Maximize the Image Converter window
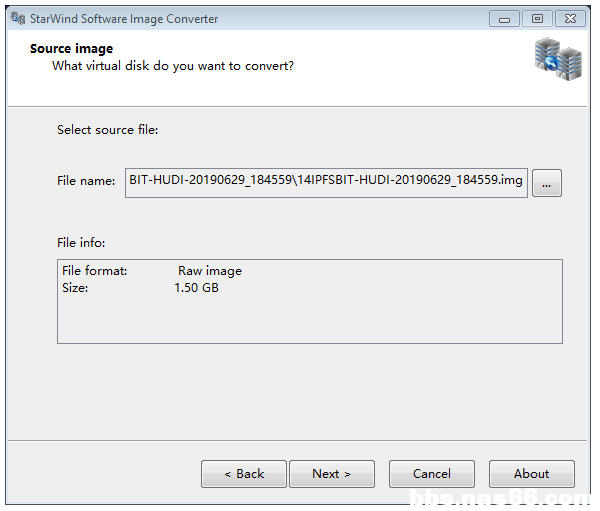600x511 pixels. coord(537,18)
